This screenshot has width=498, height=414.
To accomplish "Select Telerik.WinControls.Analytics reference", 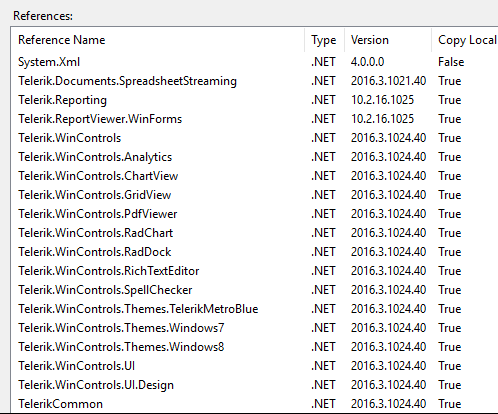I will pyautogui.click(x=95, y=157).
